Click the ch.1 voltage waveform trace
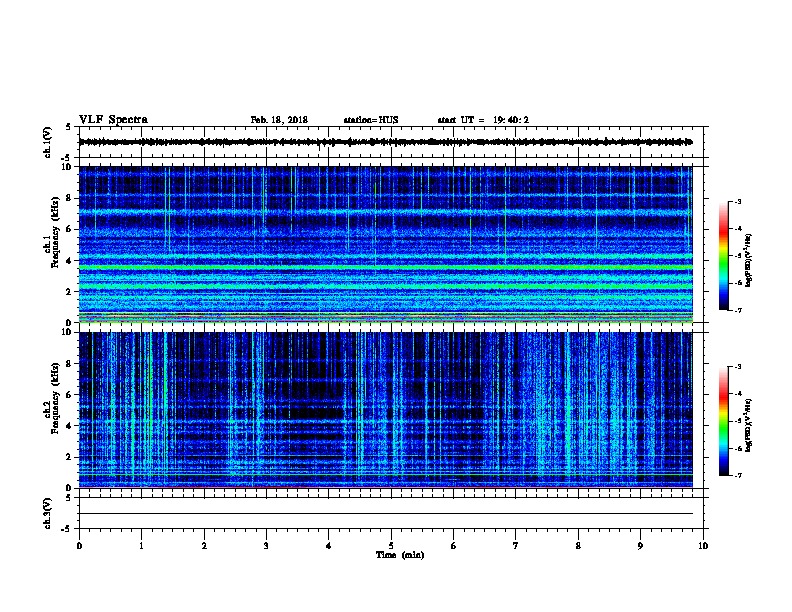 386,142
